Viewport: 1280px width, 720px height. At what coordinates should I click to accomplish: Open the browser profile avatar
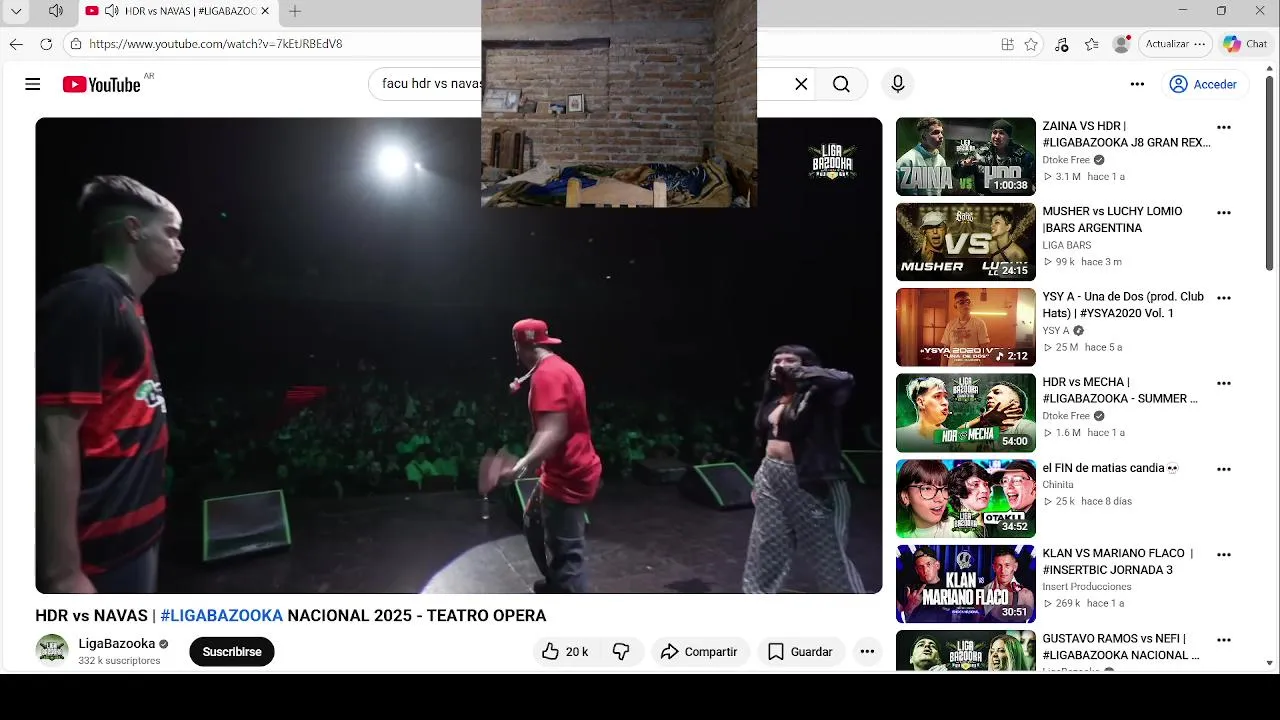coord(1122,44)
